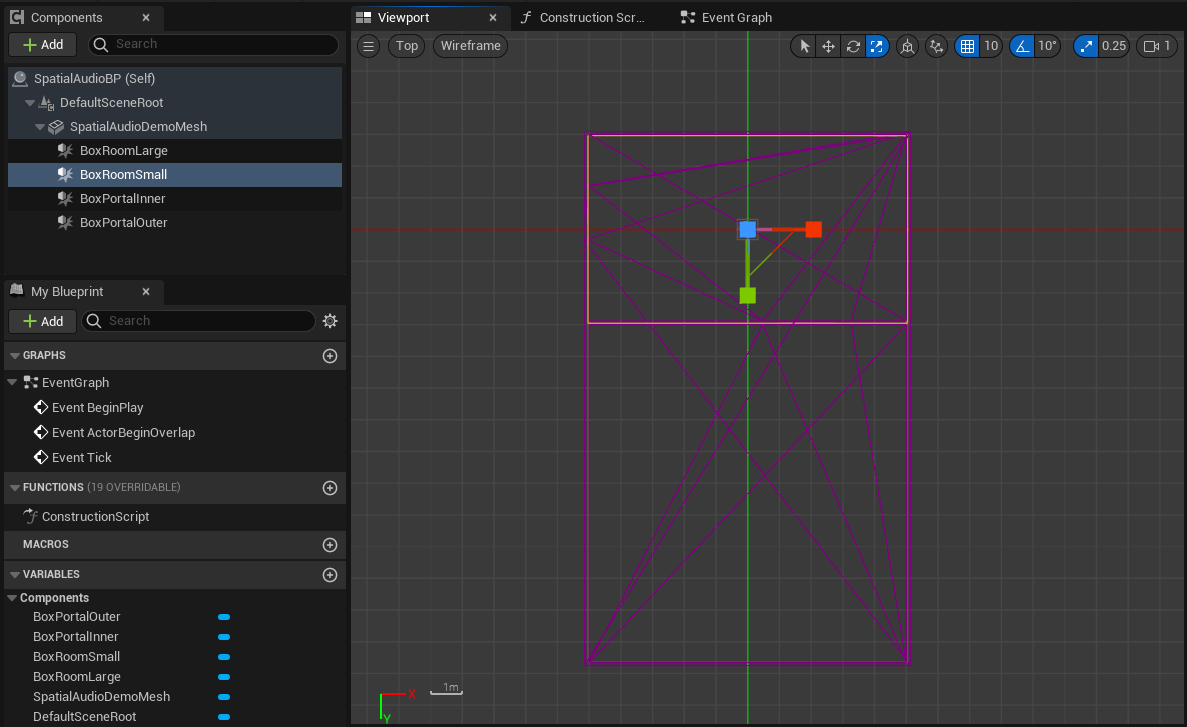Cycle the transform coordinate system icon
This screenshot has height=727, width=1187.
(x=907, y=46)
